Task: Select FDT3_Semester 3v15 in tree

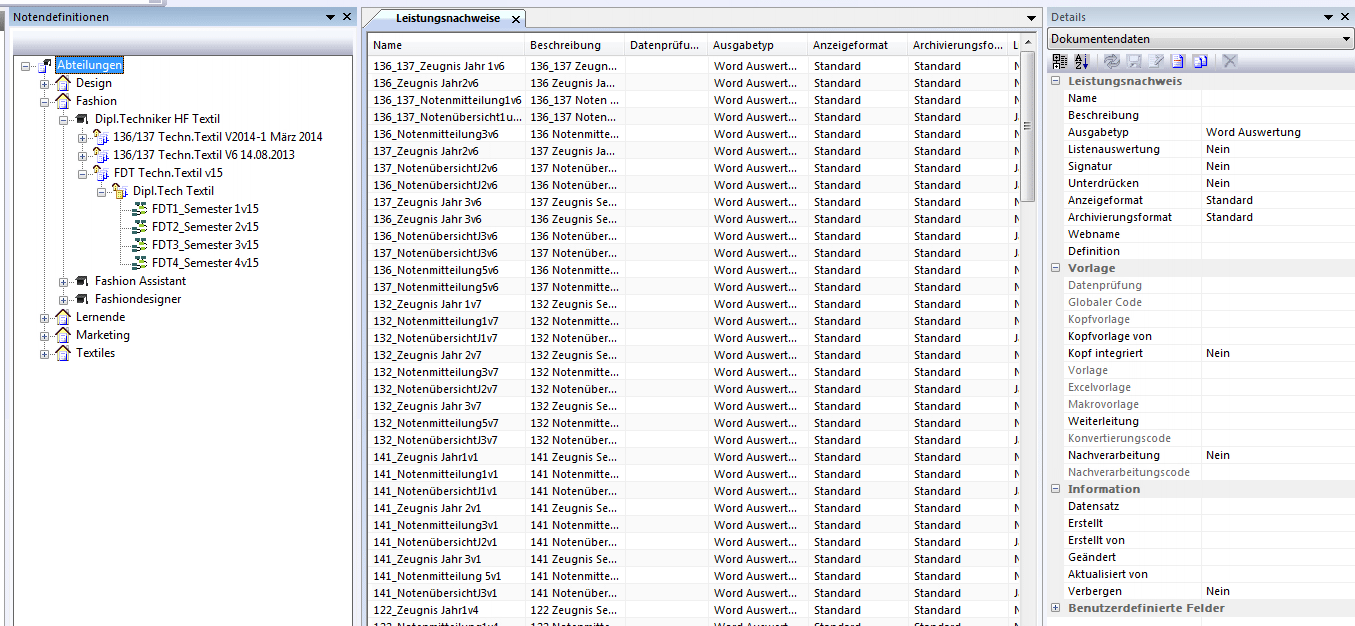Action: click(x=205, y=245)
